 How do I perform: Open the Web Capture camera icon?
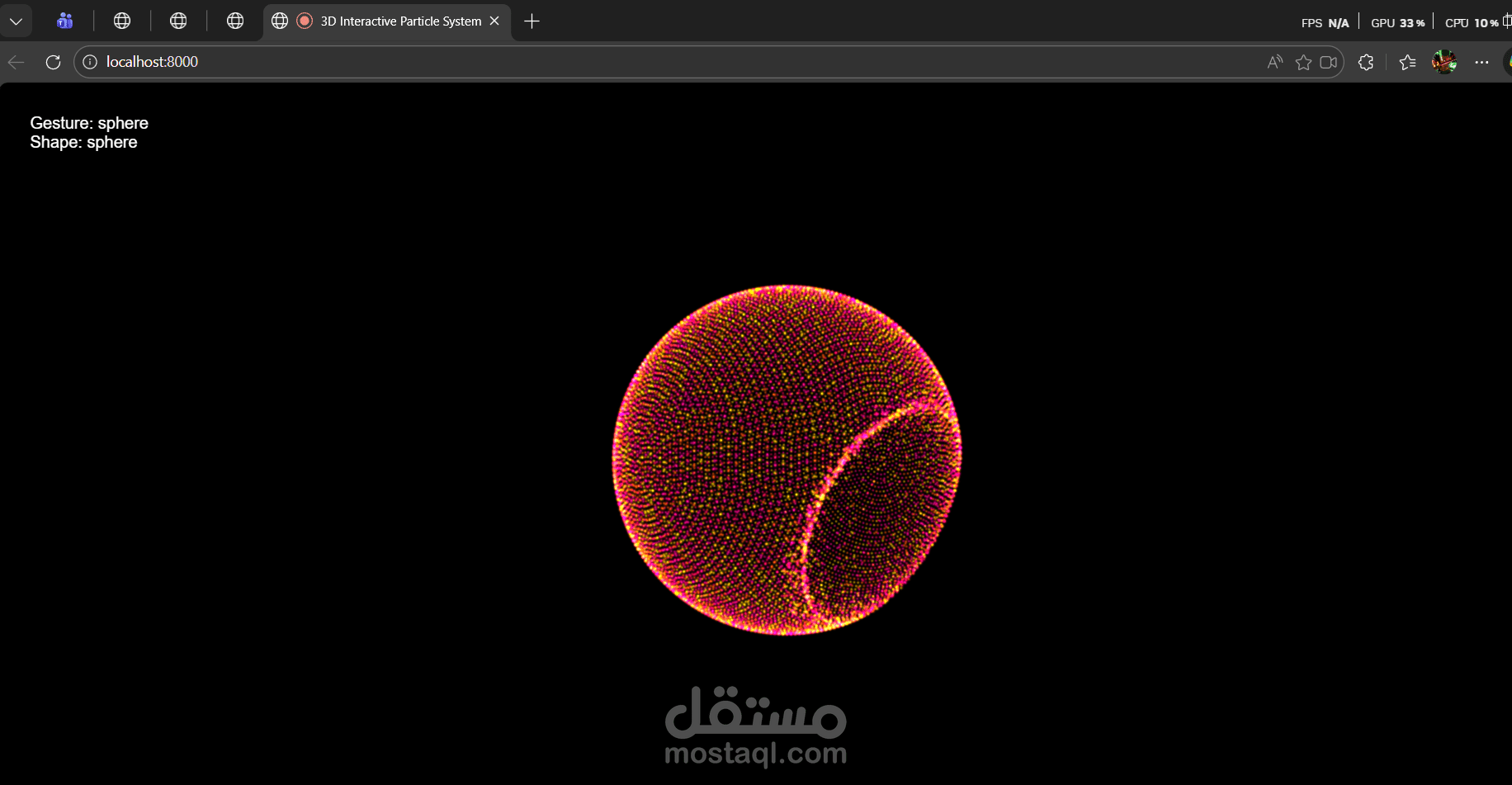pyautogui.click(x=1329, y=62)
